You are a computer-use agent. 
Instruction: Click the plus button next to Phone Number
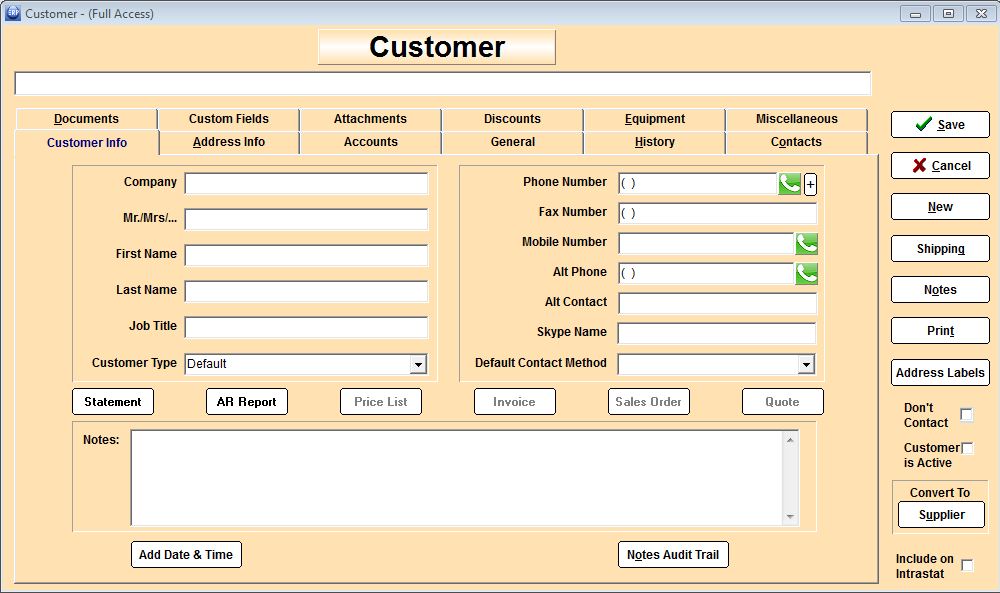(810, 184)
